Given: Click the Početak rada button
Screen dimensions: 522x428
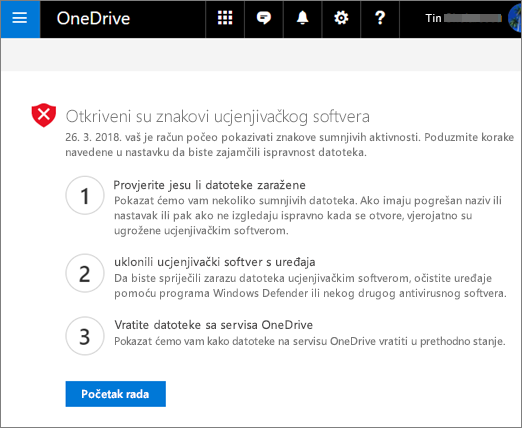Looking at the screenshot, I should (x=116, y=394).
